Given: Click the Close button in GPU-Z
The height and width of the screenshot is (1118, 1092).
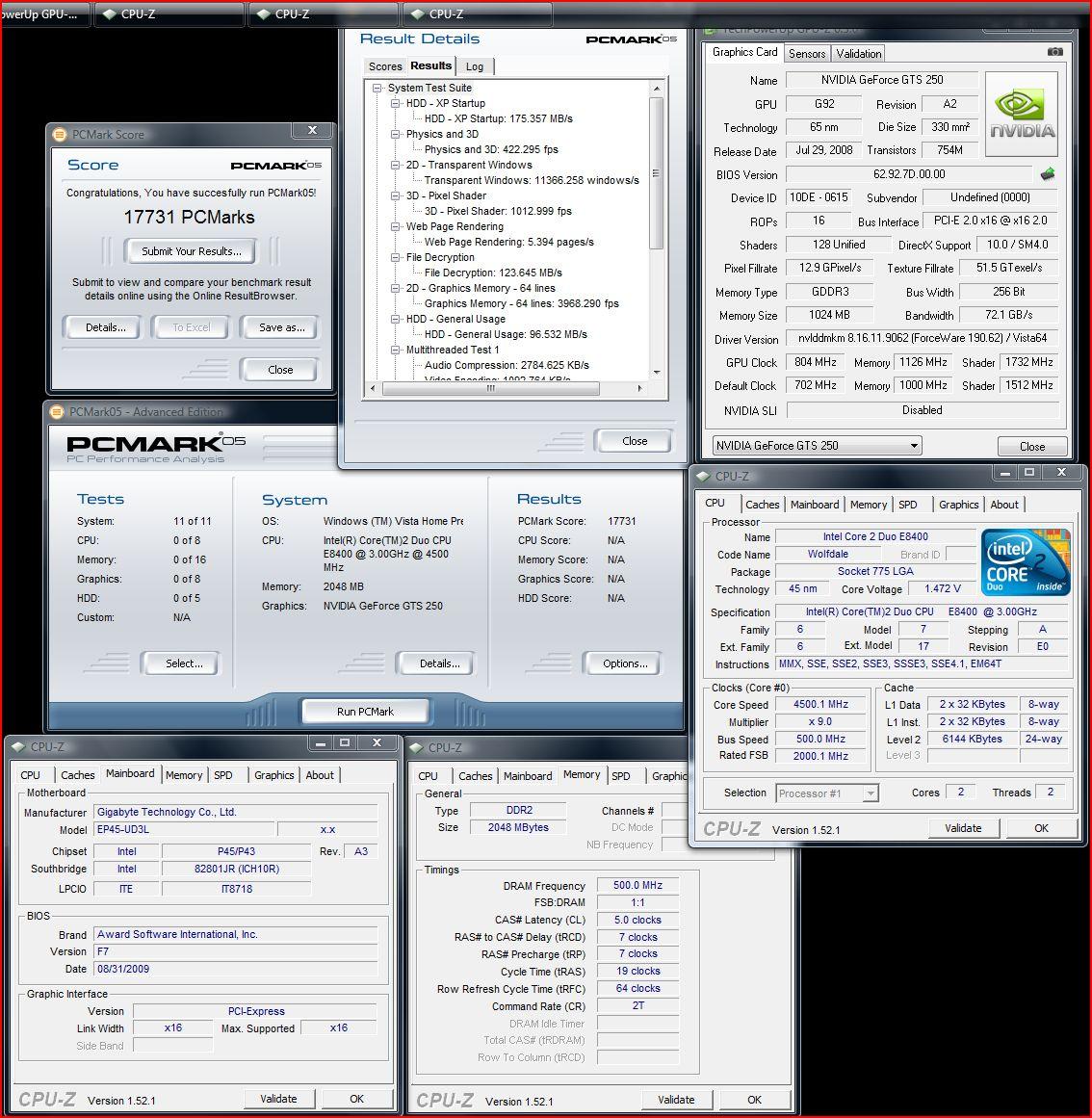Looking at the screenshot, I should pyautogui.click(x=1031, y=447).
